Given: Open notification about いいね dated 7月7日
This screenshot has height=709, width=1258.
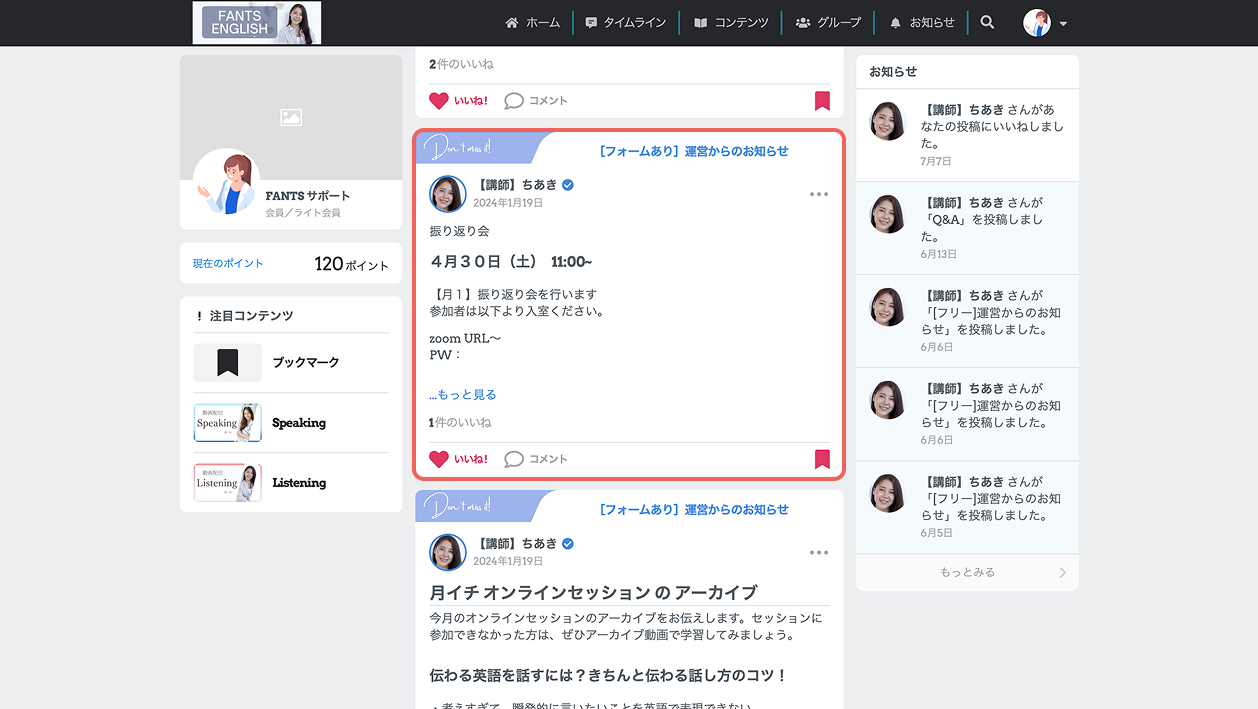Looking at the screenshot, I should (x=967, y=135).
